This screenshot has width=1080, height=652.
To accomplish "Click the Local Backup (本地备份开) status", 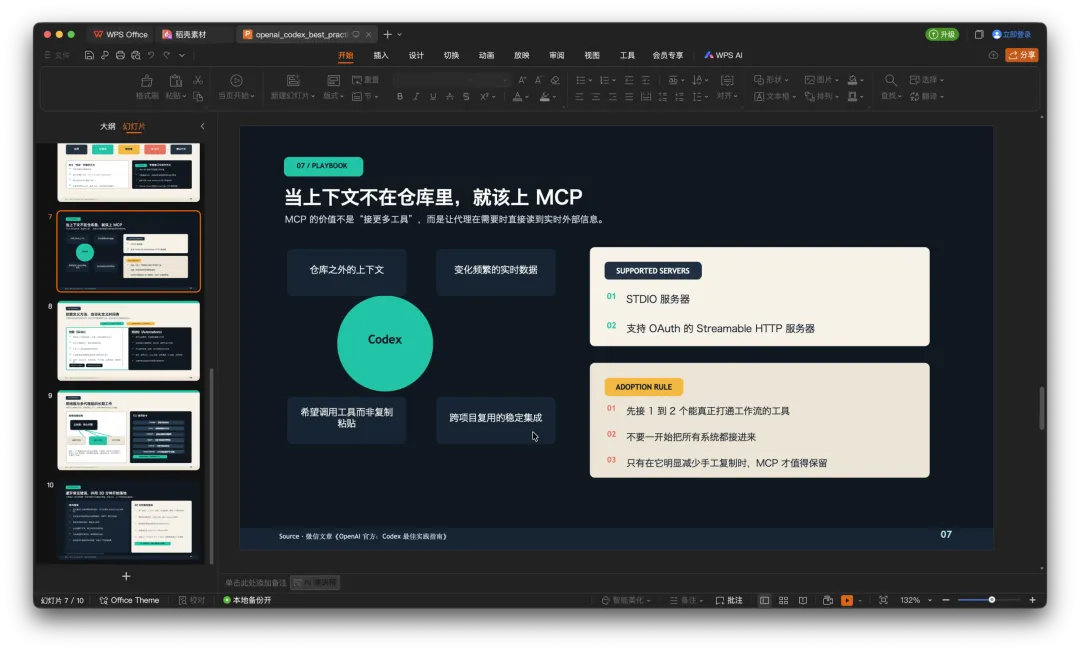I will point(247,600).
